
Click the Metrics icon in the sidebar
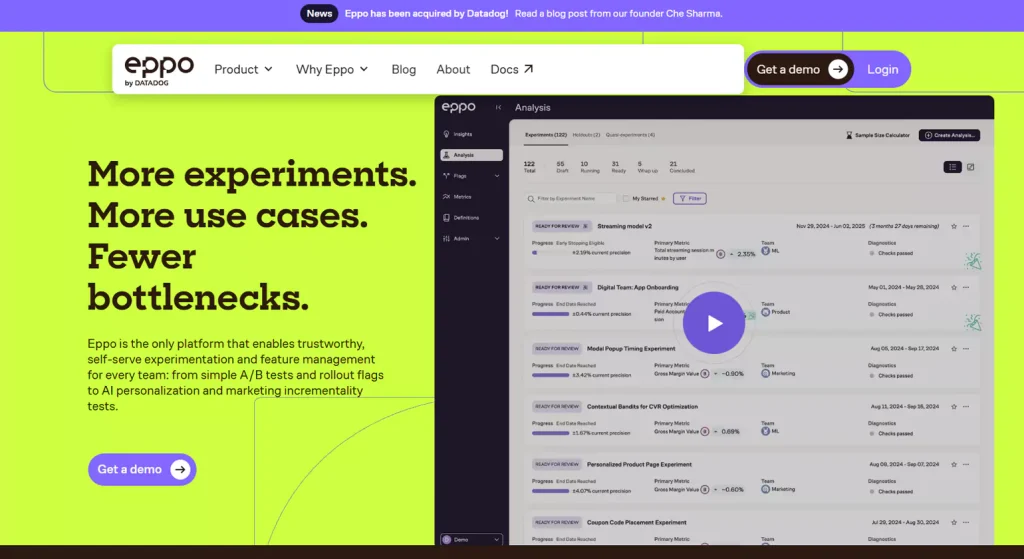[447, 197]
